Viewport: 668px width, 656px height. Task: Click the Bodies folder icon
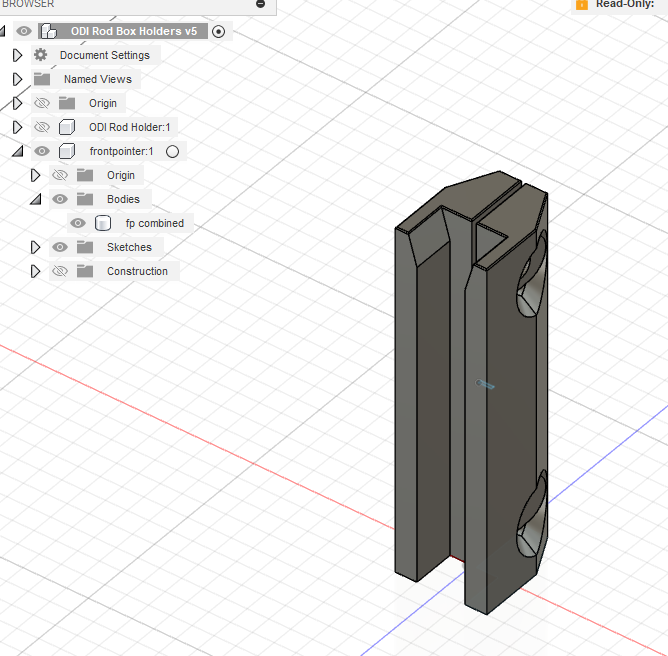pyautogui.click(x=85, y=199)
